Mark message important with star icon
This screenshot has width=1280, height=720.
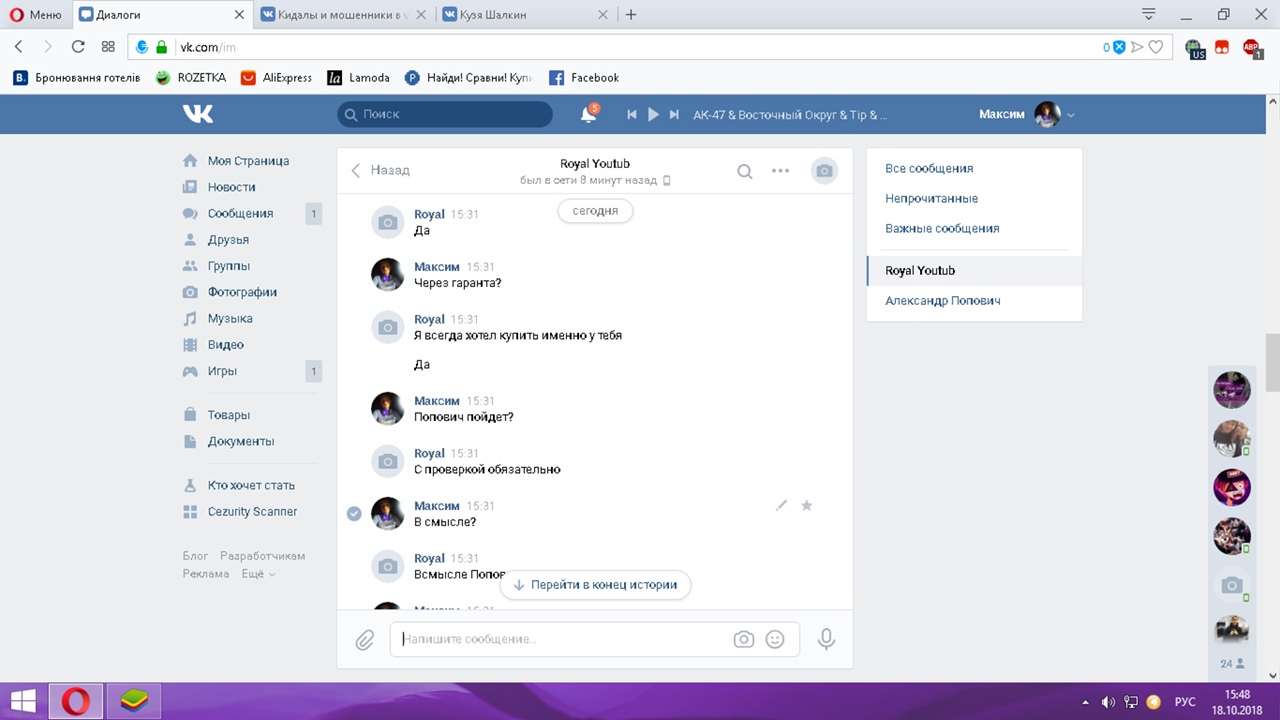coord(807,506)
